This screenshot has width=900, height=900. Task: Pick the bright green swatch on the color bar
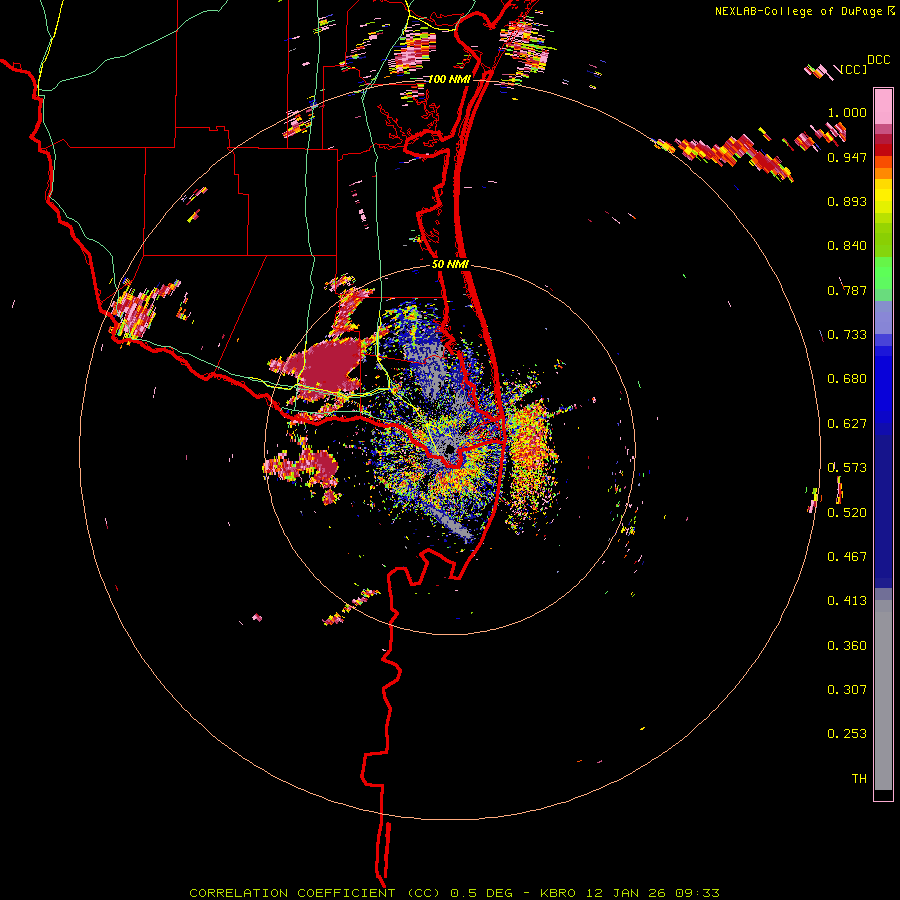pos(883,273)
